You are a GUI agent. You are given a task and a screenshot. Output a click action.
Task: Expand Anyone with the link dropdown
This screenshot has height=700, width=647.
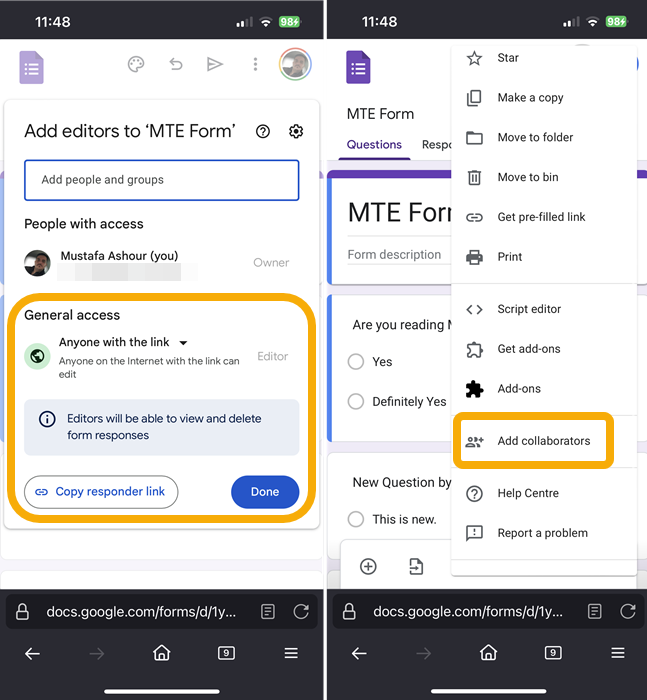(x=123, y=342)
